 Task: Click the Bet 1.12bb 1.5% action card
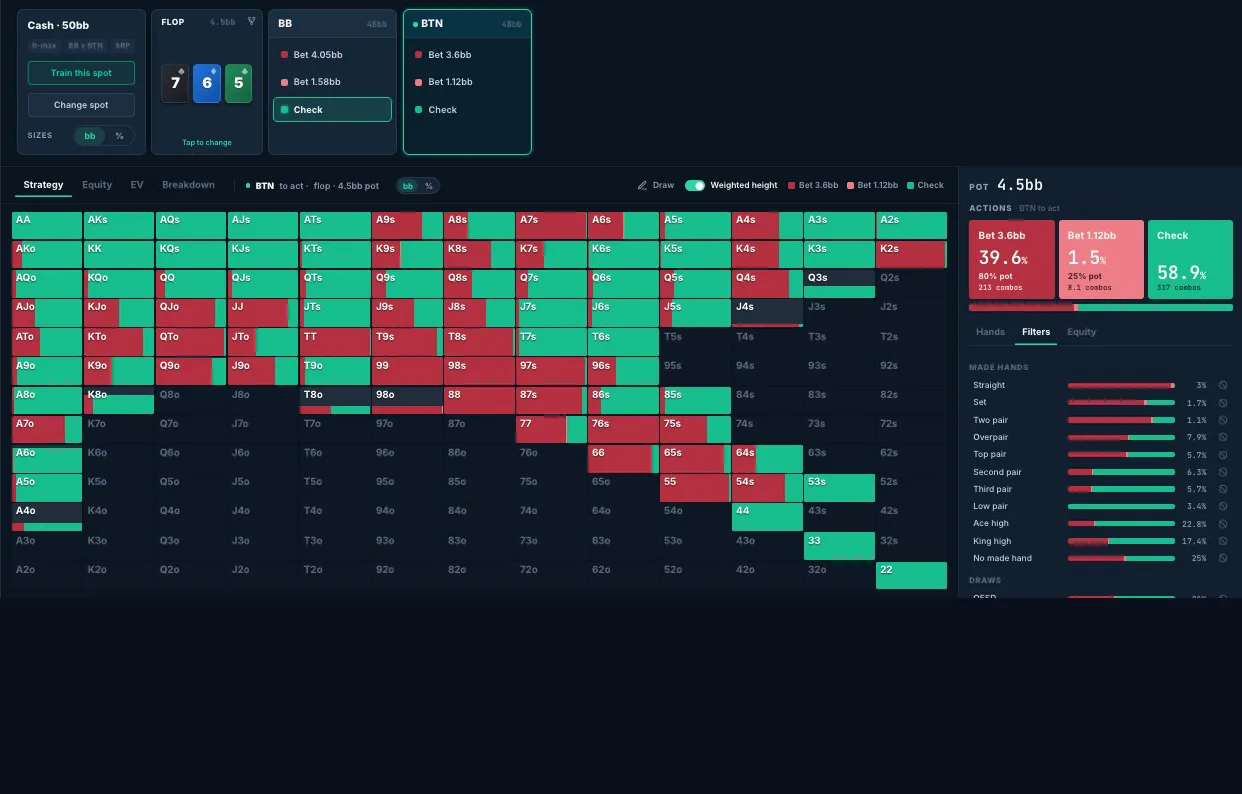1101,260
